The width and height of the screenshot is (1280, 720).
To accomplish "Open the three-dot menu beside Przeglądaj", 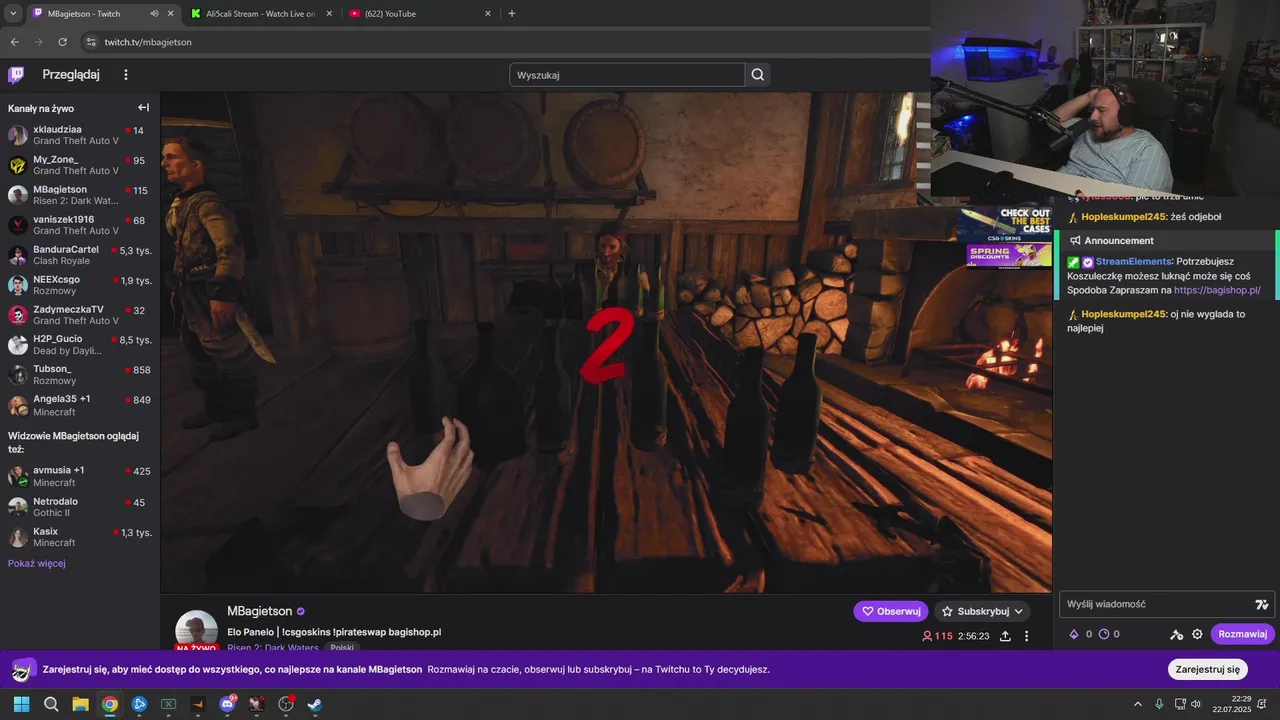I will point(126,75).
